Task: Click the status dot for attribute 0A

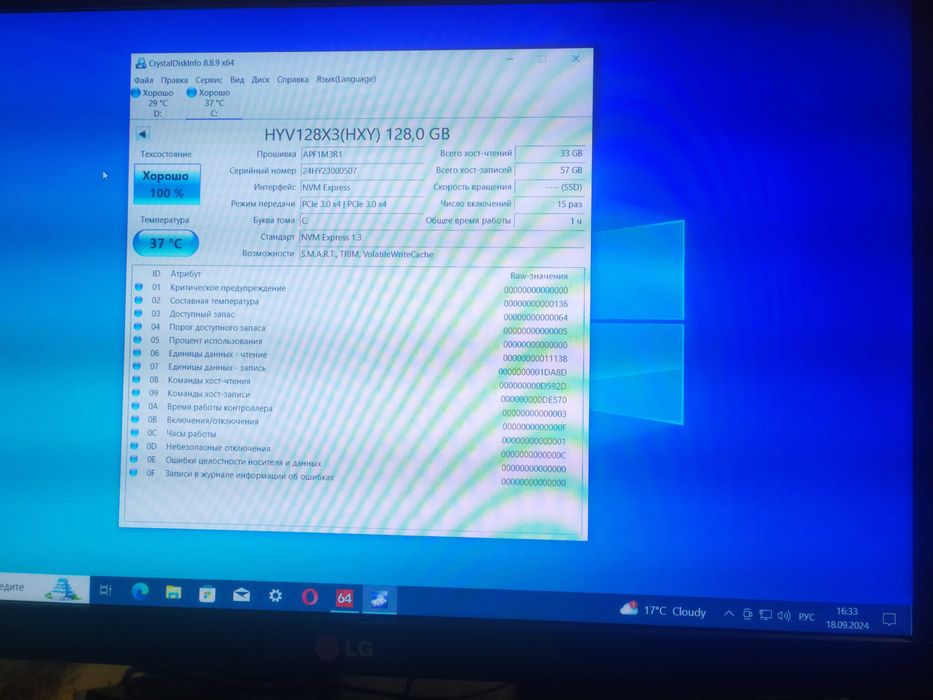Action: tap(136, 406)
